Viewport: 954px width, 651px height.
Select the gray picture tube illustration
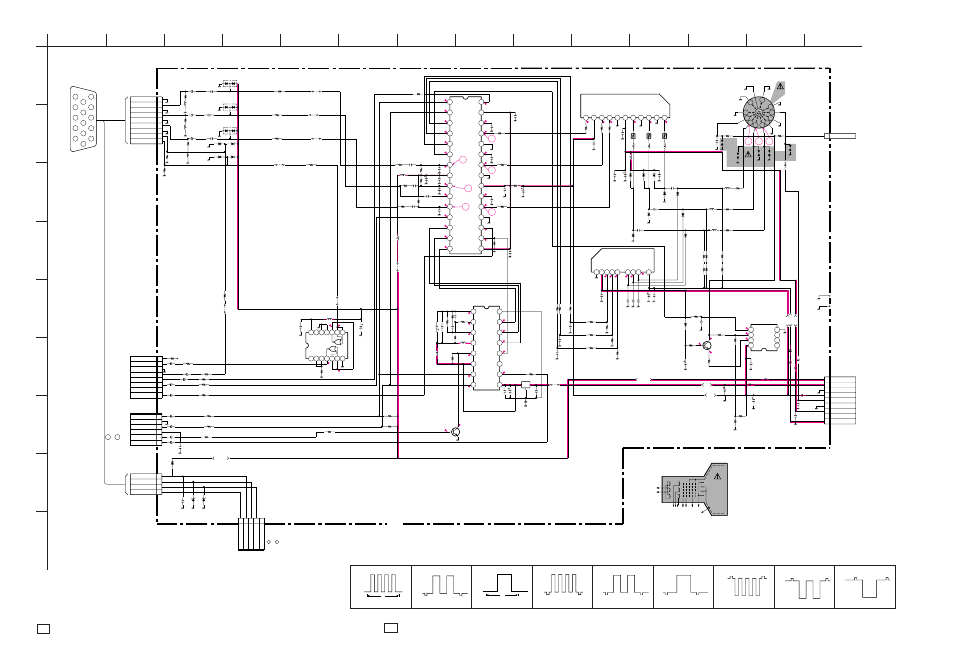(695, 489)
